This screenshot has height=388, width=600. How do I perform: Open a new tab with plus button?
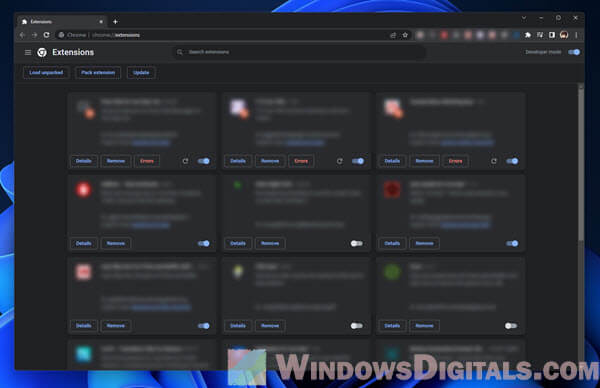click(115, 22)
